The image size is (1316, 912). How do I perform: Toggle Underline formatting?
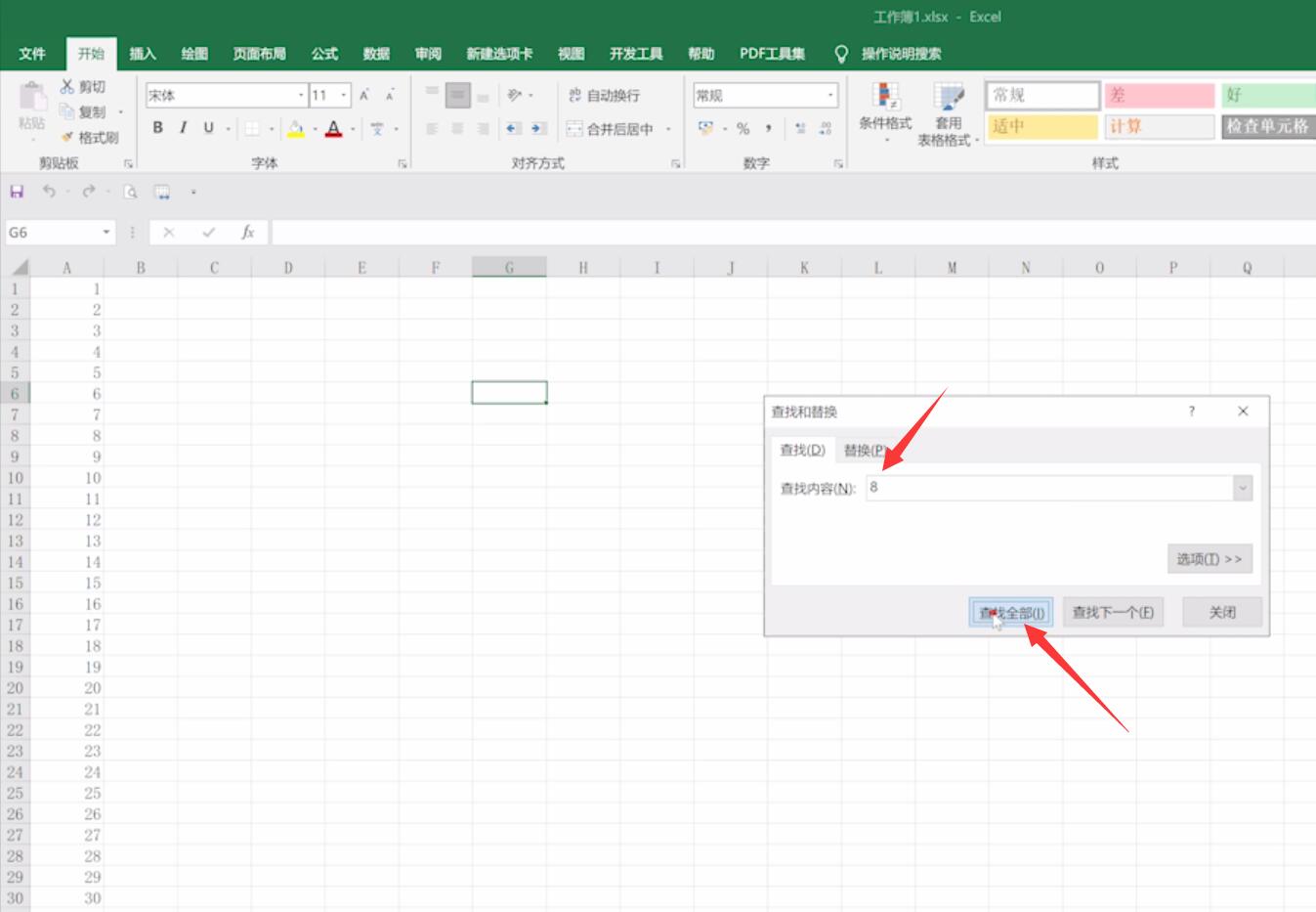click(x=208, y=128)
